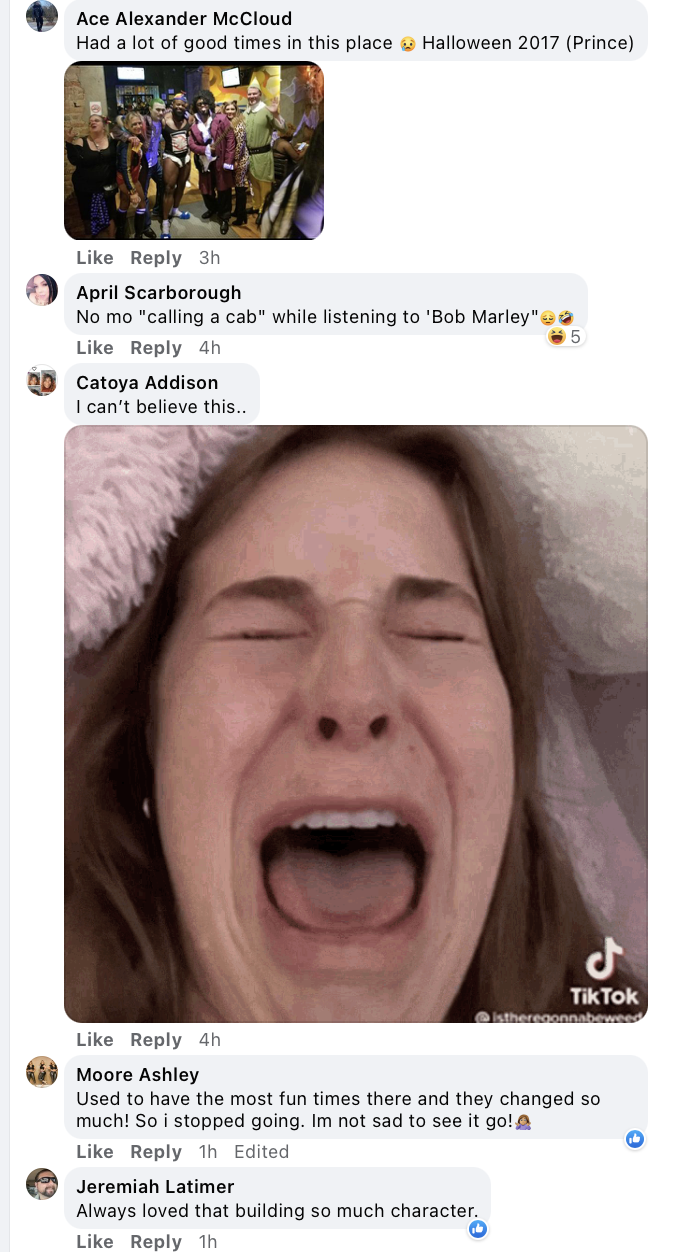Like Jeremiah Latimer's comment
Screen dimensions: 688x1252
(x=95, y=1242)
